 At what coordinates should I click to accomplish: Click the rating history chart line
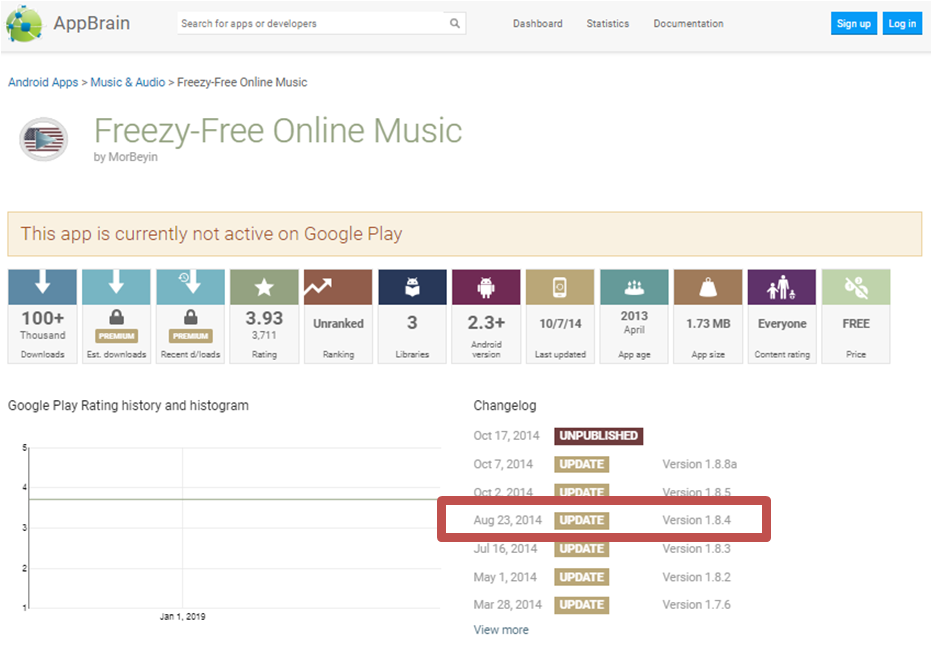point(235,499)
